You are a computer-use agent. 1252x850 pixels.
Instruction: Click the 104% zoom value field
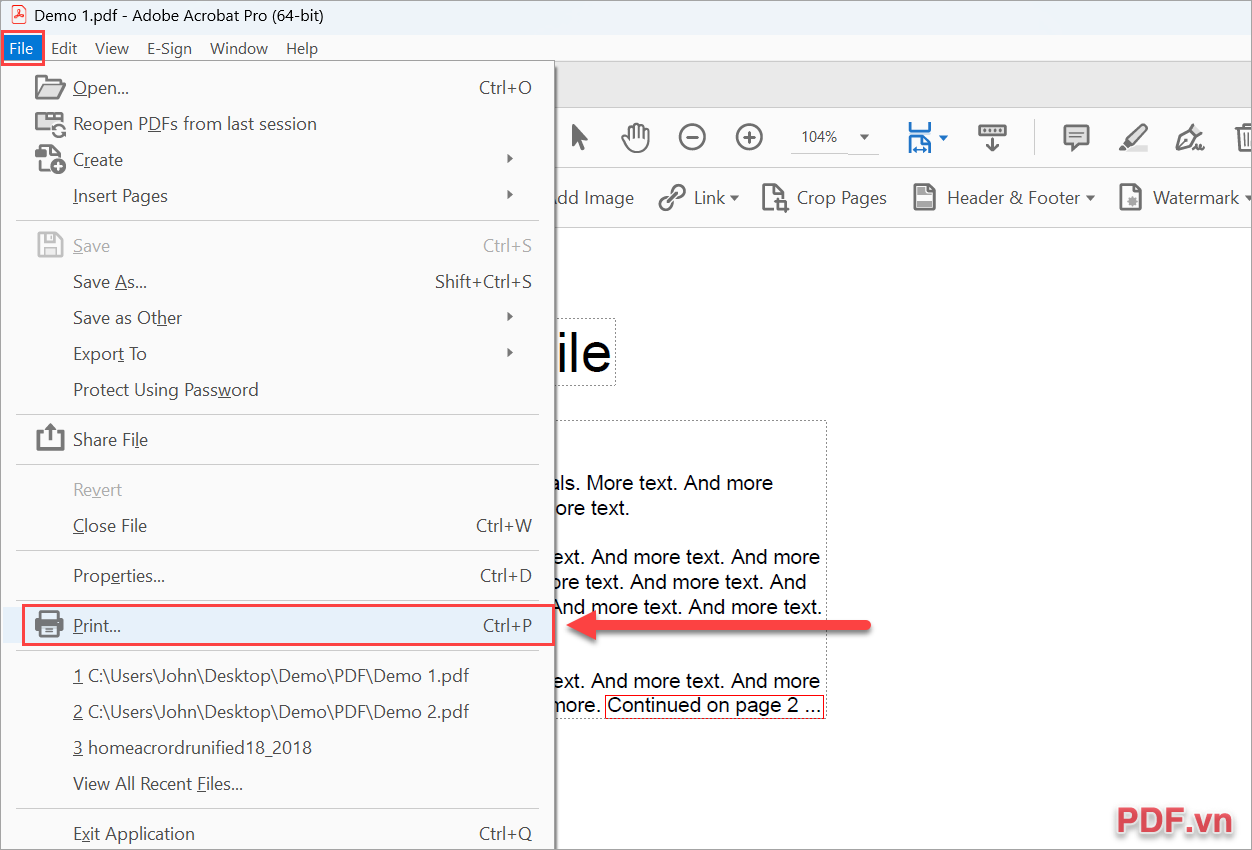tap(819, 137)
